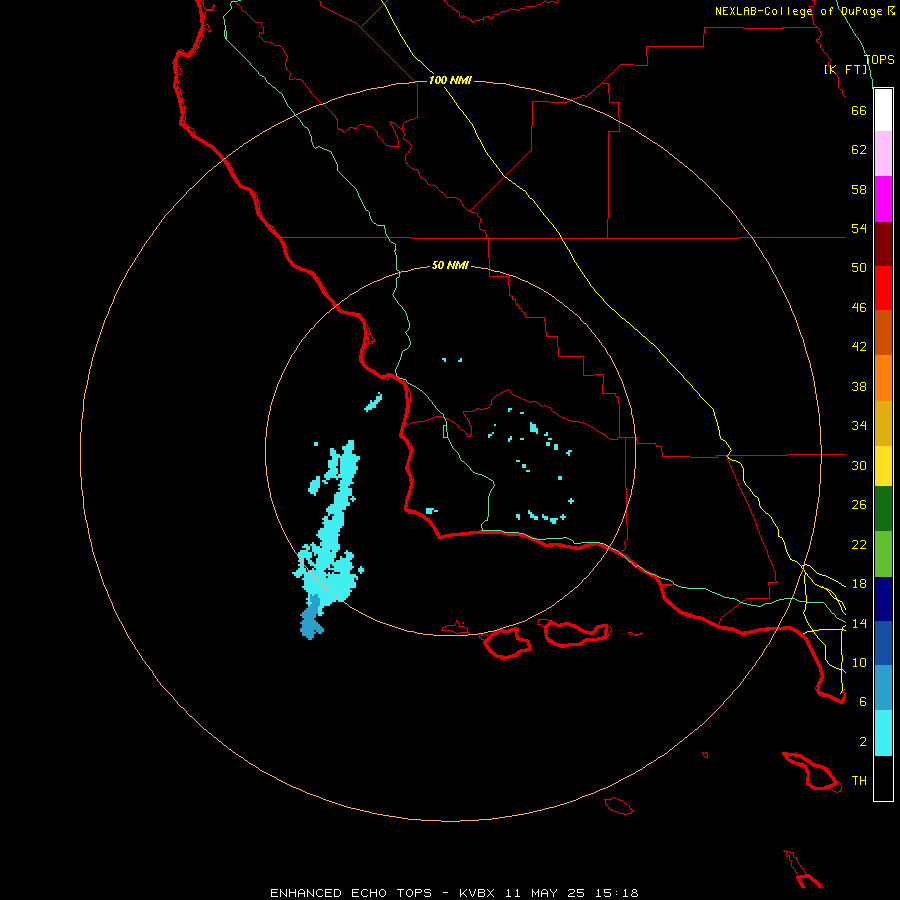The height and width of the screenshot is (900, 900).
Task: Select the dark green legend swatch
Action: 883,509
